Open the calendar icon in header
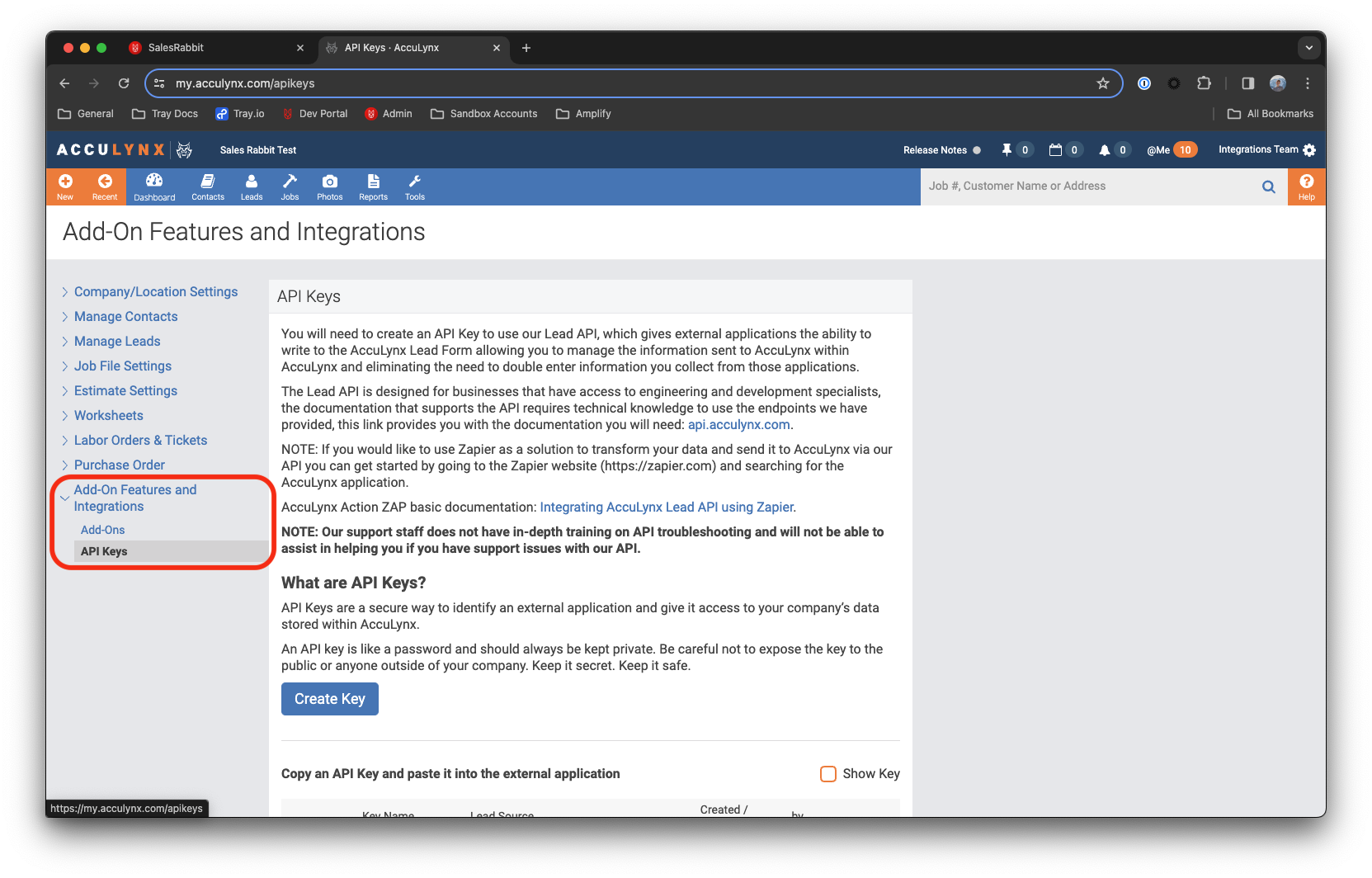Image resolution: width=1372 pixels, height=878 pixels. 1055,150
